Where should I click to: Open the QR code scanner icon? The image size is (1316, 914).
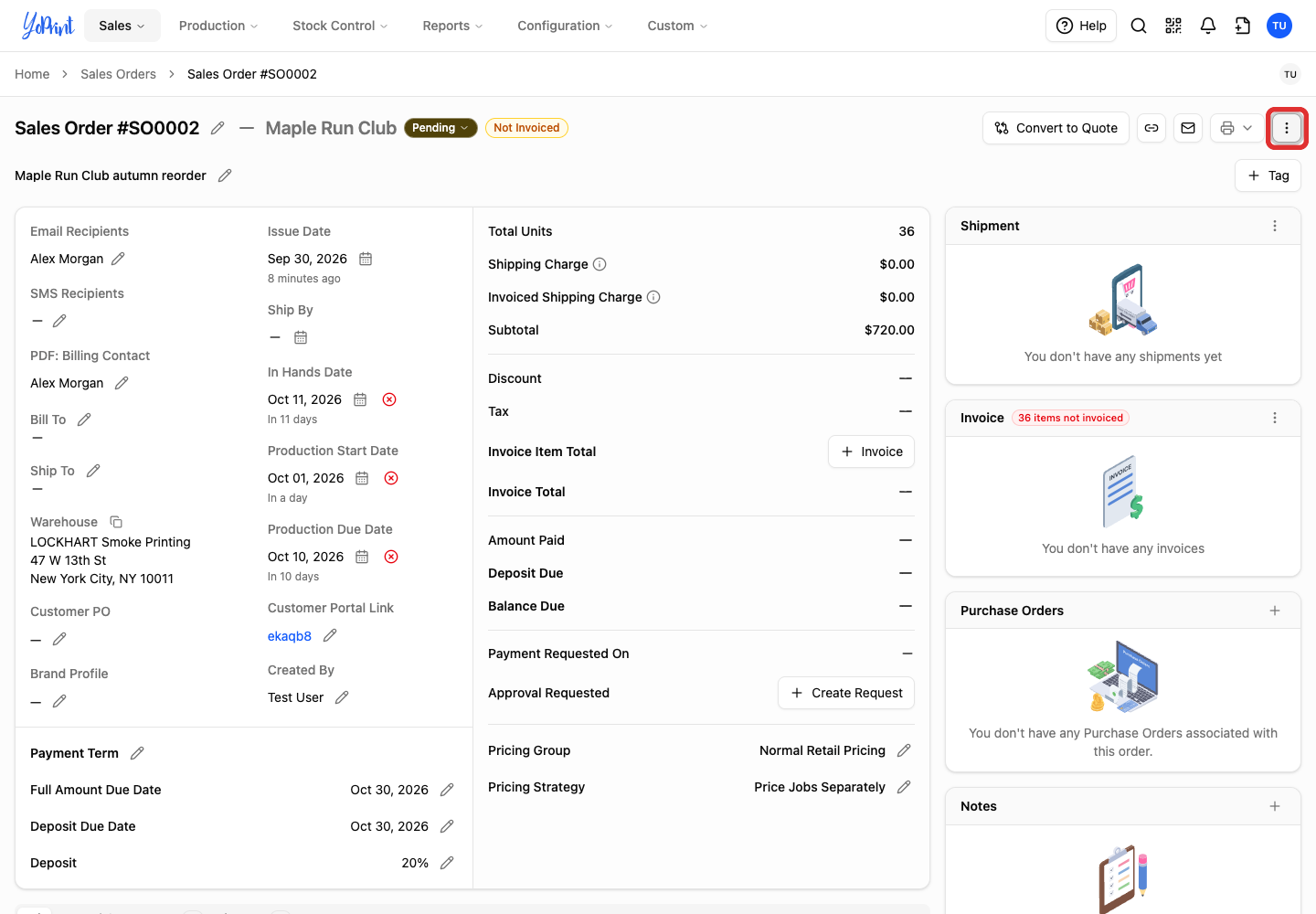click(1173, 26)
